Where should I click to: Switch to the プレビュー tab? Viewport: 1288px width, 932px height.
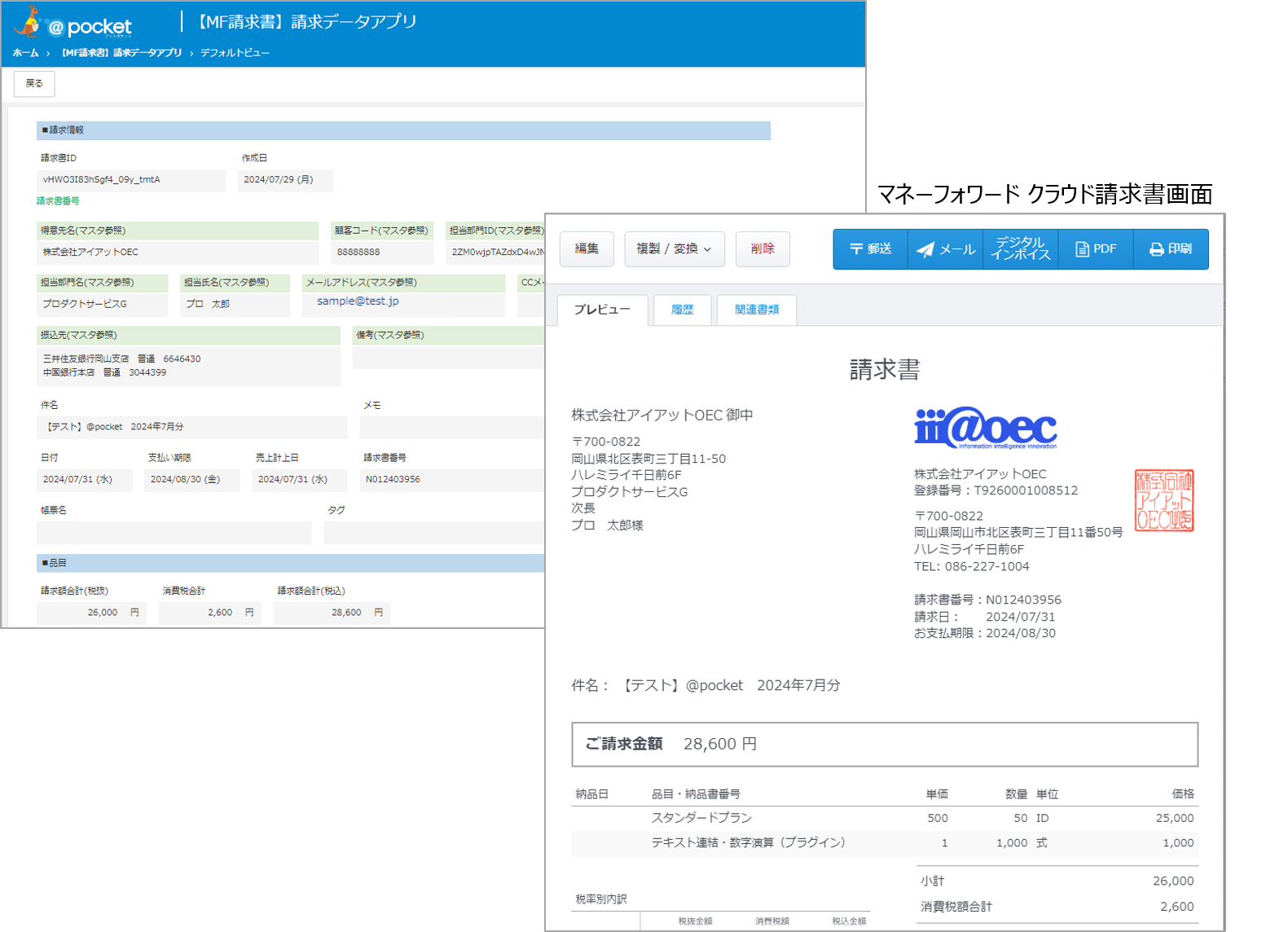pos(602,310)
